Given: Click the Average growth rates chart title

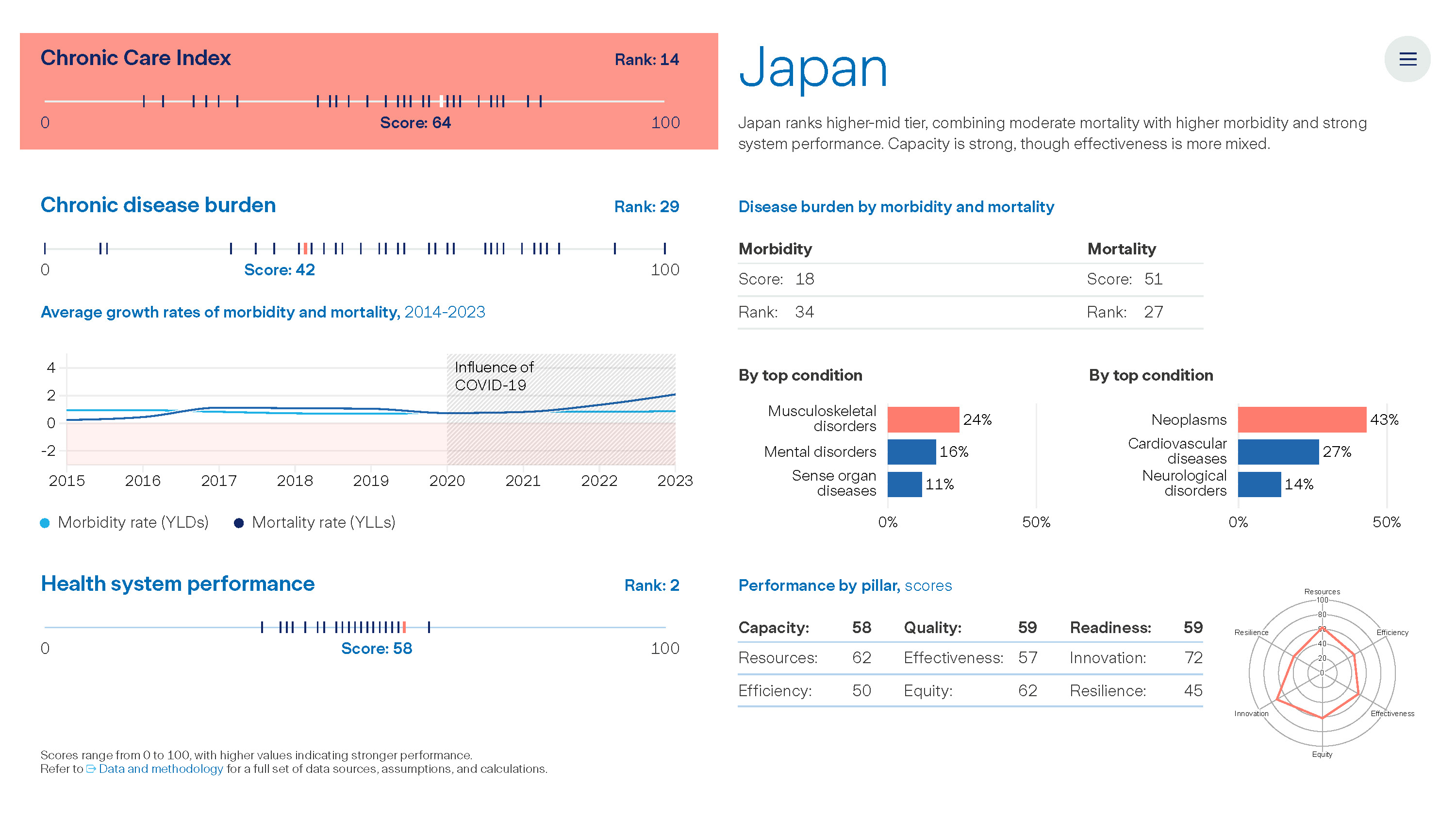Looking at the screenshot, I should [x=263, y=312].
